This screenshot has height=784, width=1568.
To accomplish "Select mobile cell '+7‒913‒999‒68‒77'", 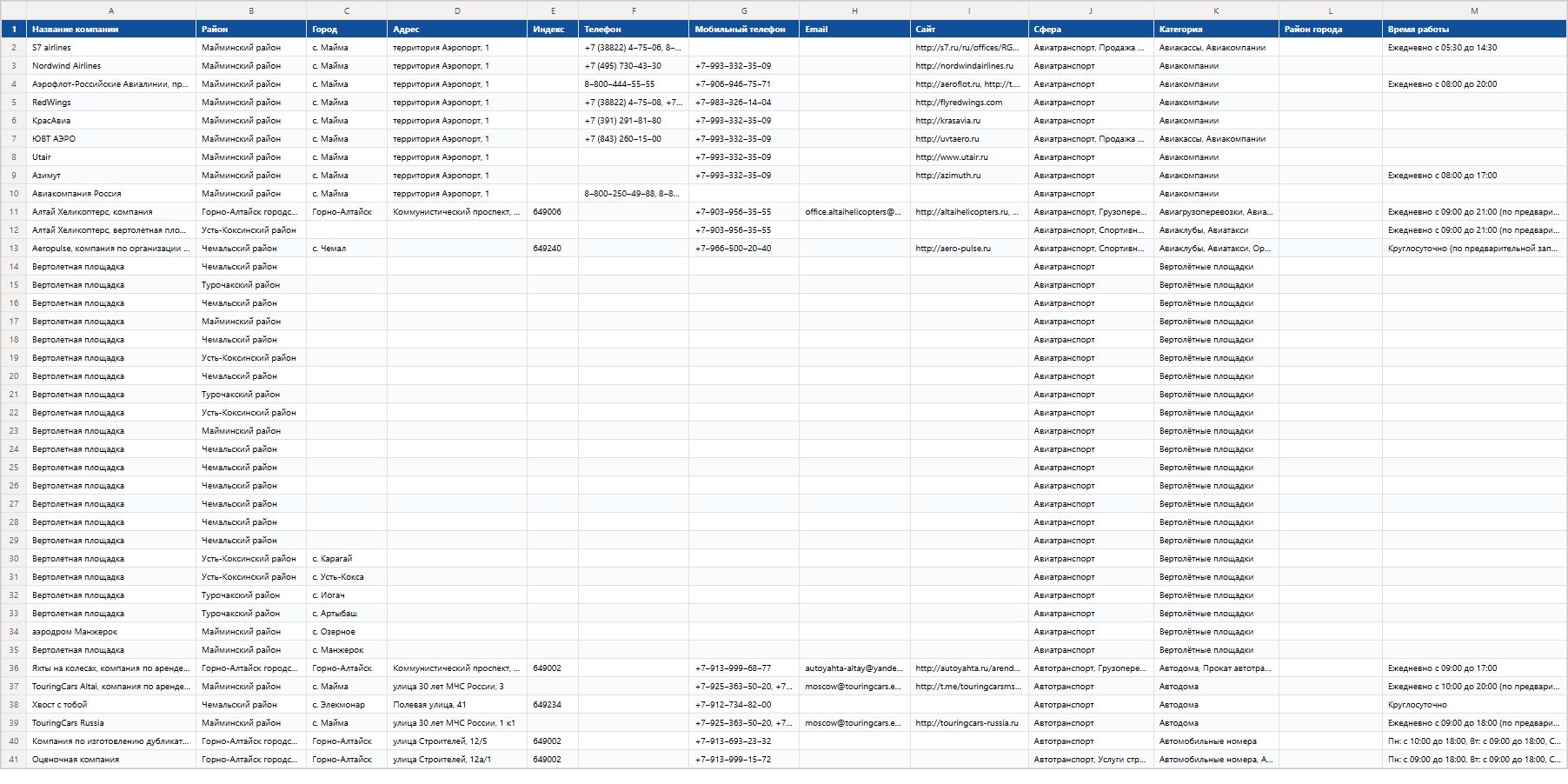I will coord(744,668).
